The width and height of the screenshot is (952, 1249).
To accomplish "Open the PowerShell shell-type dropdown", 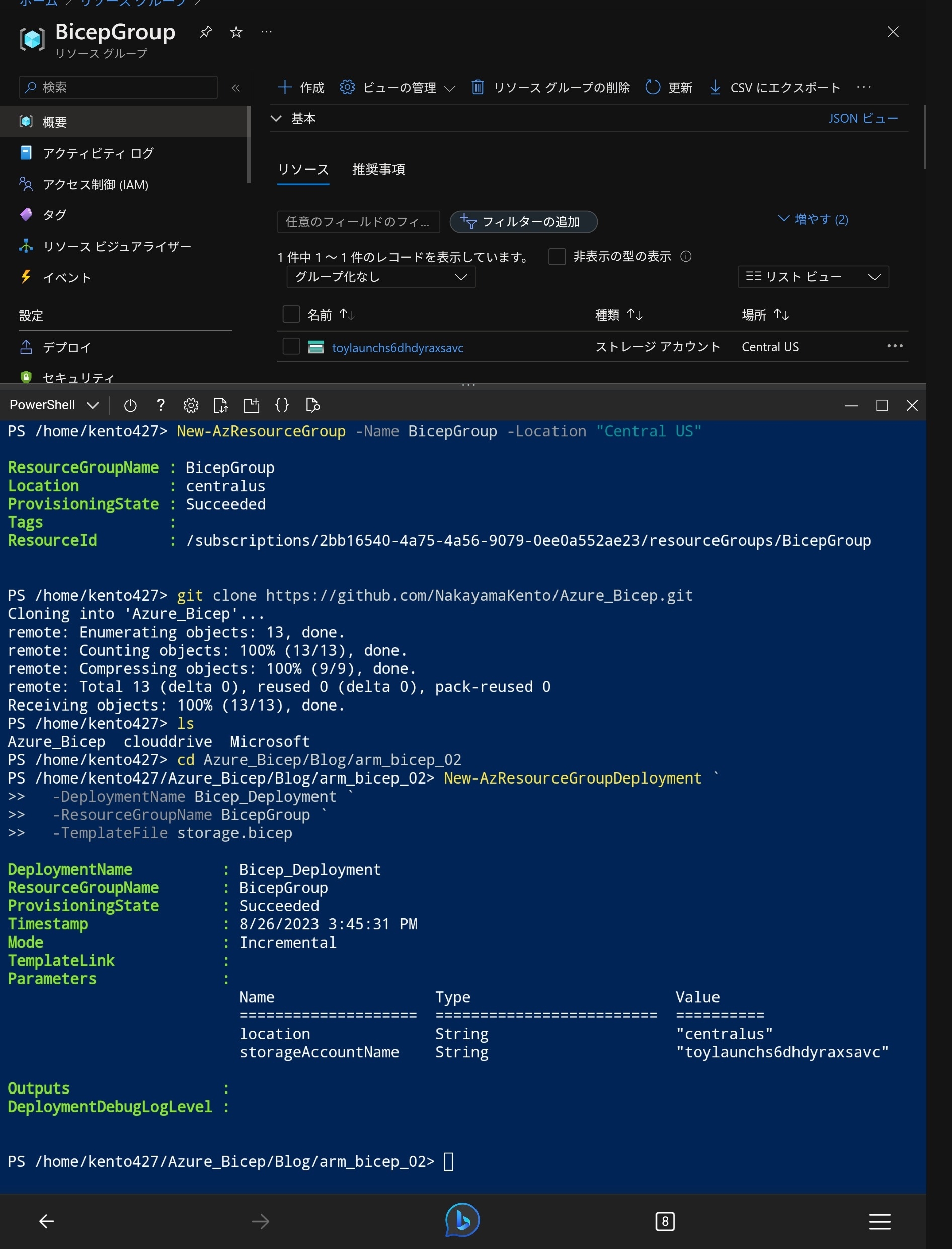I will pyautogui.click(x=54, y=405).
